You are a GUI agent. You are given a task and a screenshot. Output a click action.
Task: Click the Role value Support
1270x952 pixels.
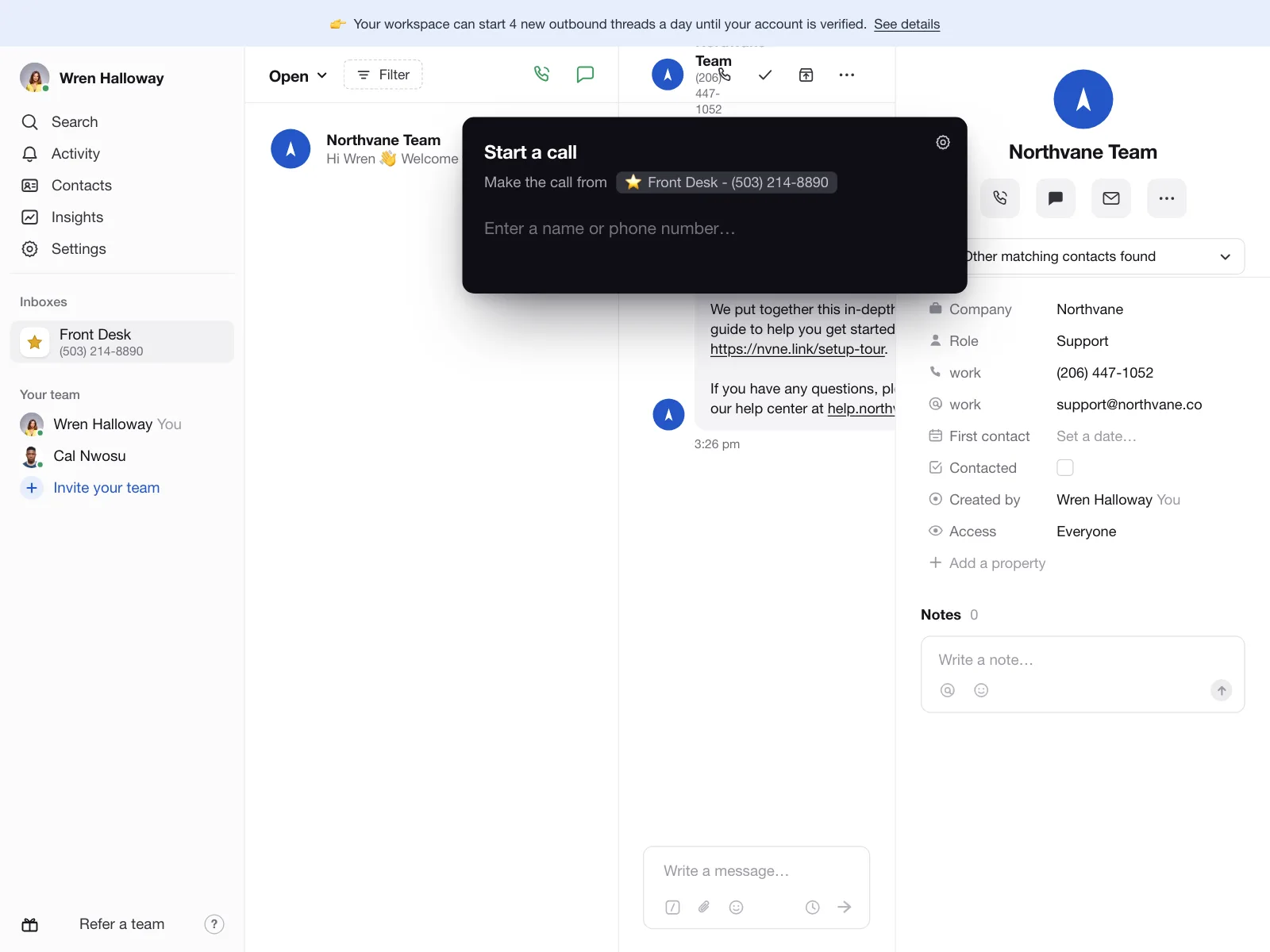point(1082,341)
